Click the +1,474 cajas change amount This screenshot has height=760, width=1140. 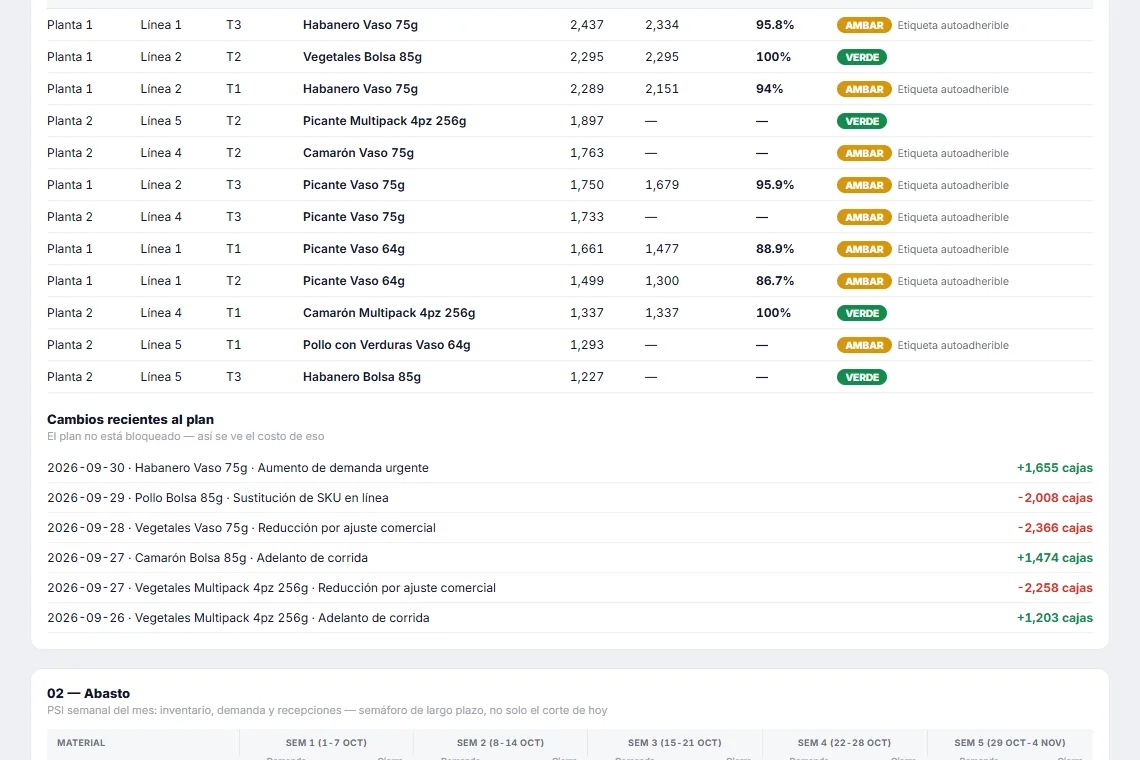click(1054, 558)
